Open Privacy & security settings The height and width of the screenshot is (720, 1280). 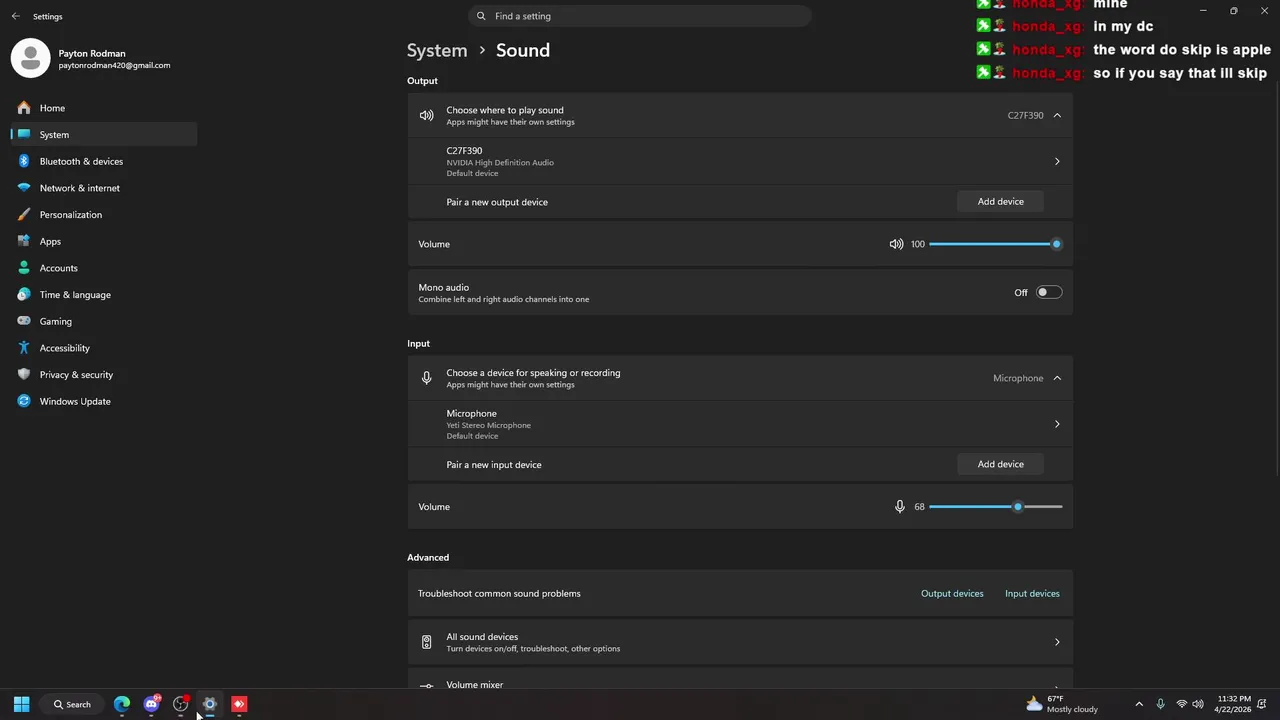[x=104, y=375]
